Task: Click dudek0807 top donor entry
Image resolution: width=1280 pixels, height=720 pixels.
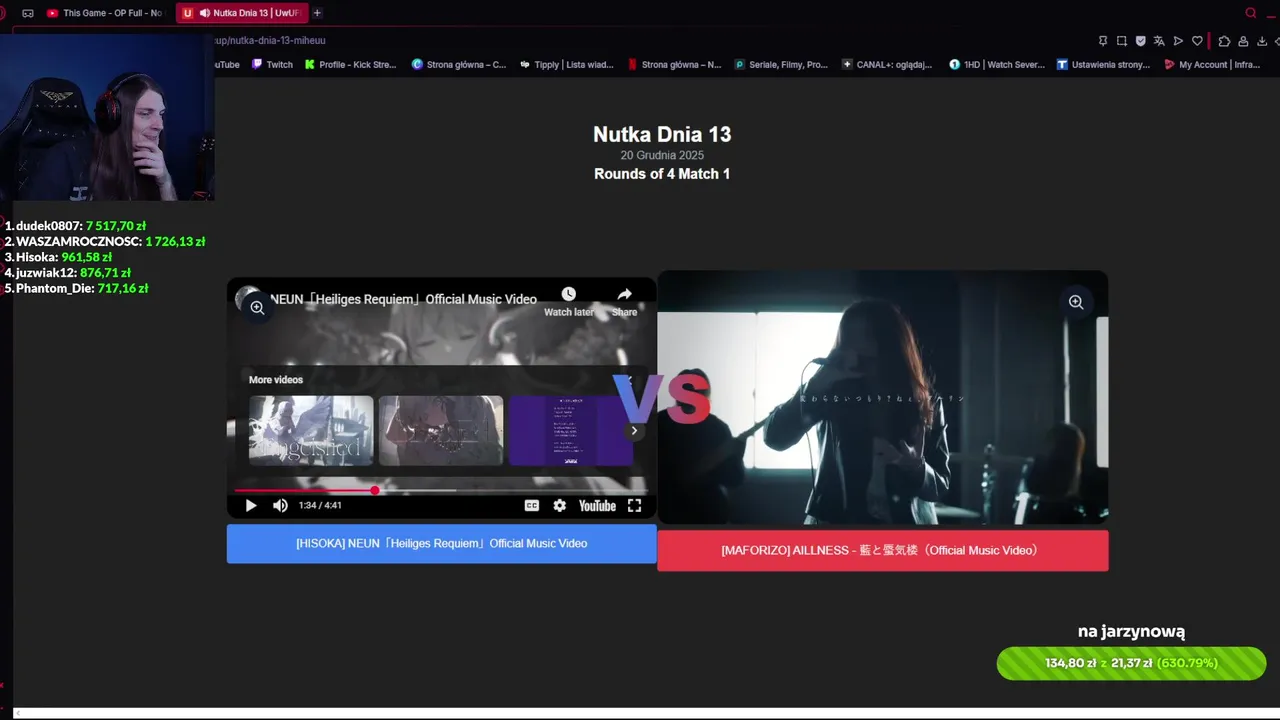Action: pos(76,226)
